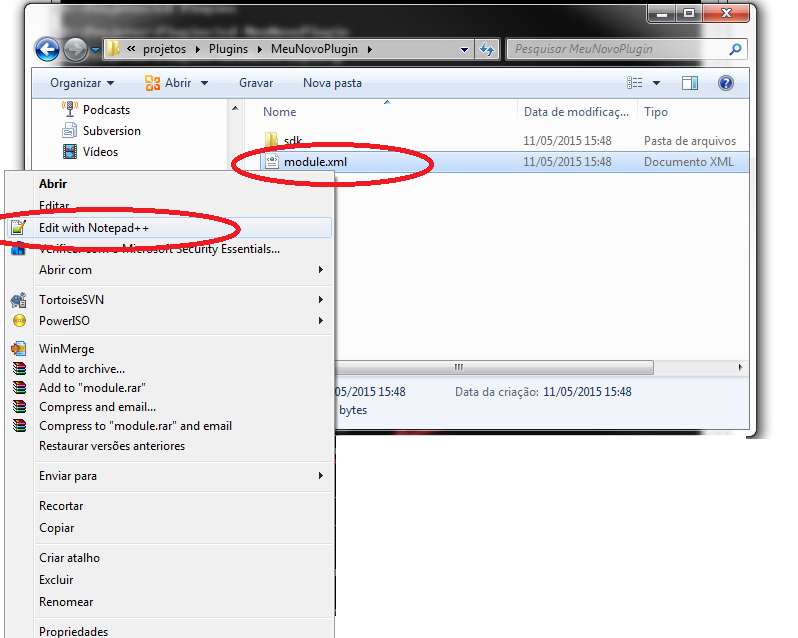This screenshot has height=638, width=798.
Task: Click Propriedades in the context menu
Action: coord(73,631)
